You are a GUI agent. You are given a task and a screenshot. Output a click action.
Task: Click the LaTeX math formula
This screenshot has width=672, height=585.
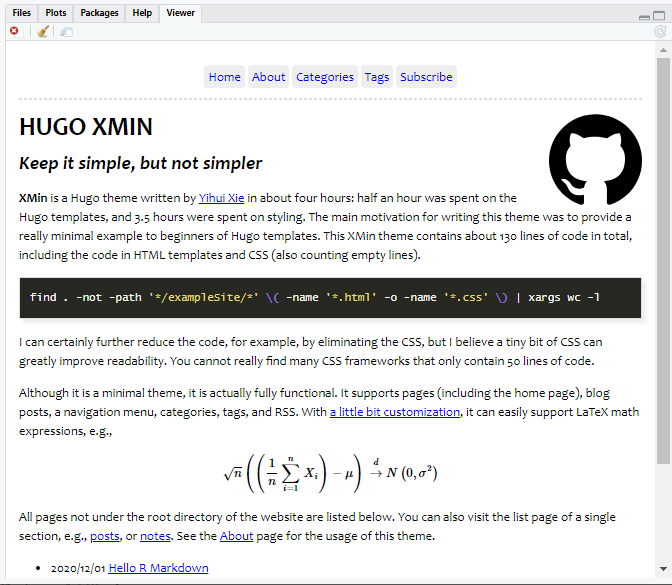(330, 474)
